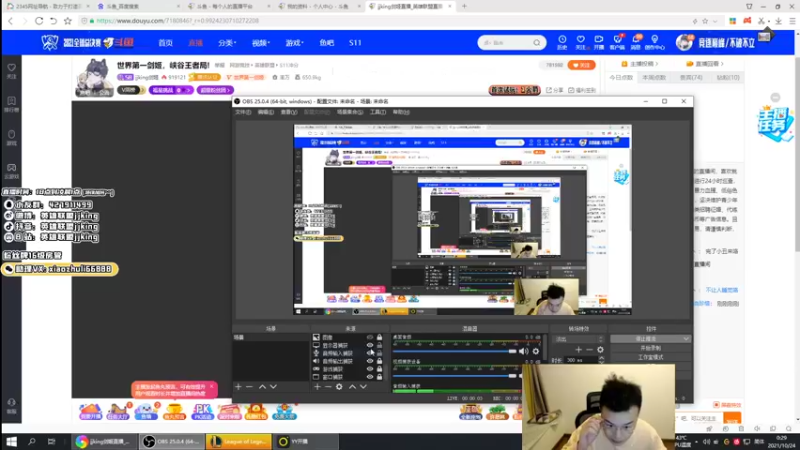Open Douyu client download icon
800x450 pixels.
click(617, 42)
